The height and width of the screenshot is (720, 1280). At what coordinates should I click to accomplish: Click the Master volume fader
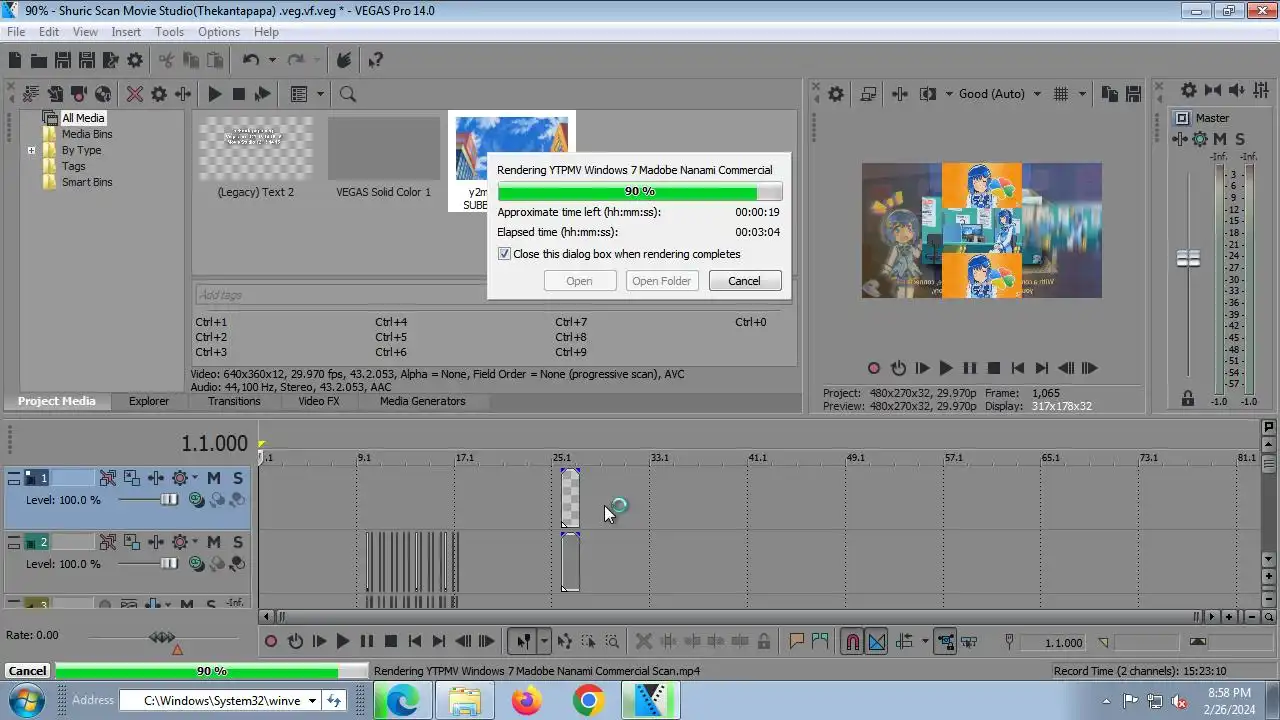[x=1188, y=259]
